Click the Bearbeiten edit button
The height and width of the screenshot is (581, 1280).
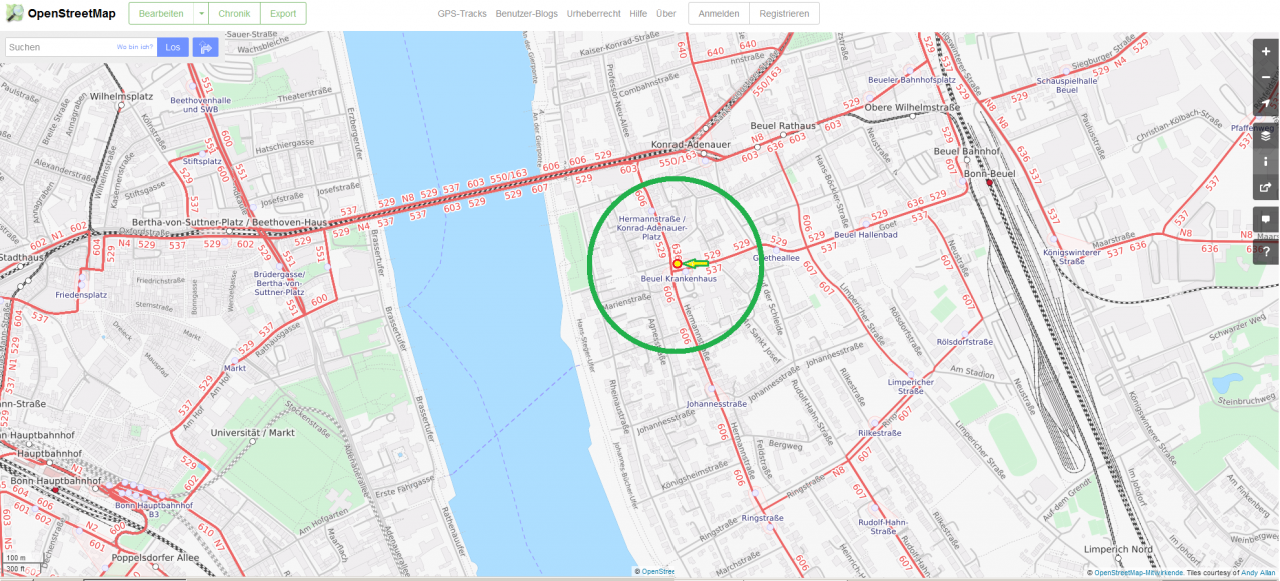point(160,14)
